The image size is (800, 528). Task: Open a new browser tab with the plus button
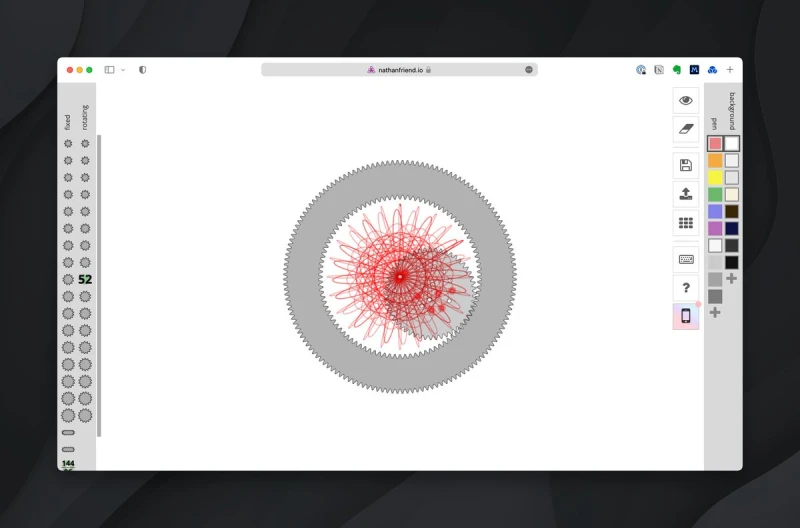(x=729, y=70)
